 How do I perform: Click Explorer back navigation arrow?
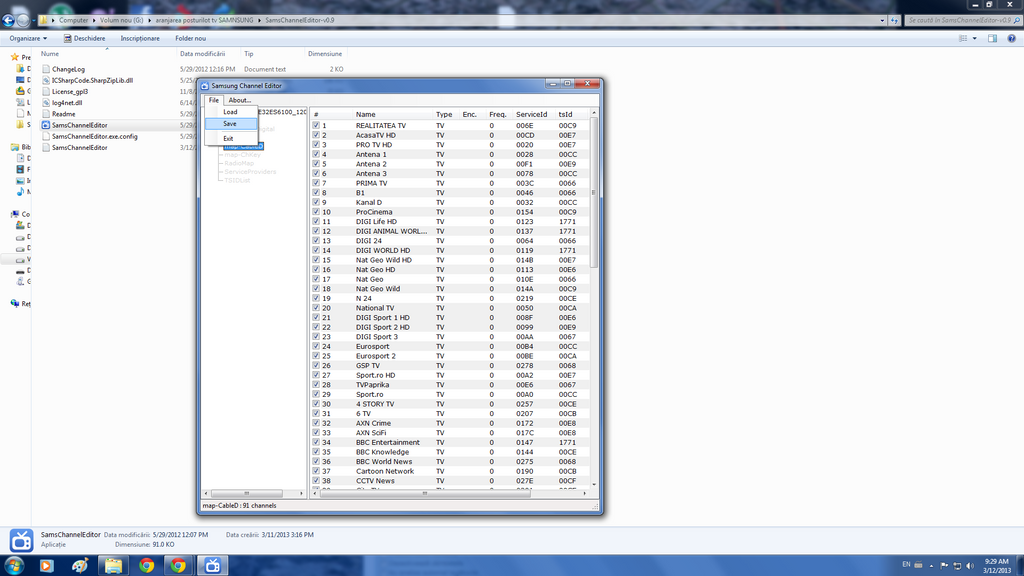tap(8, 20)
